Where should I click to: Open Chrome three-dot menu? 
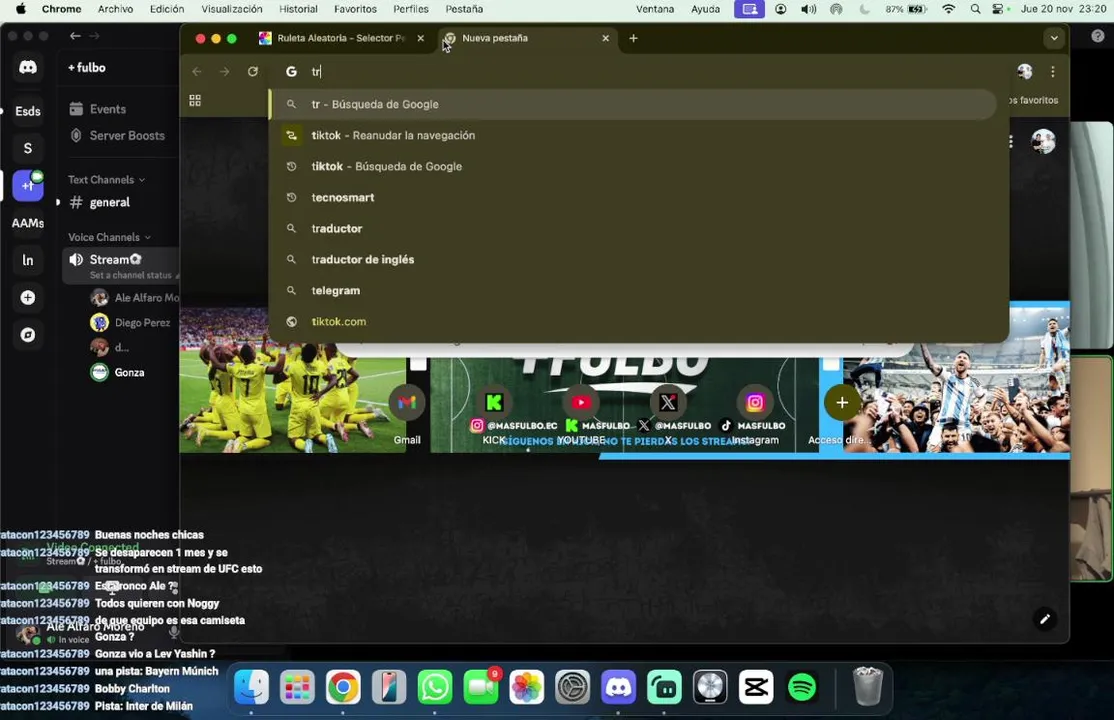[x=1052, y=72]
